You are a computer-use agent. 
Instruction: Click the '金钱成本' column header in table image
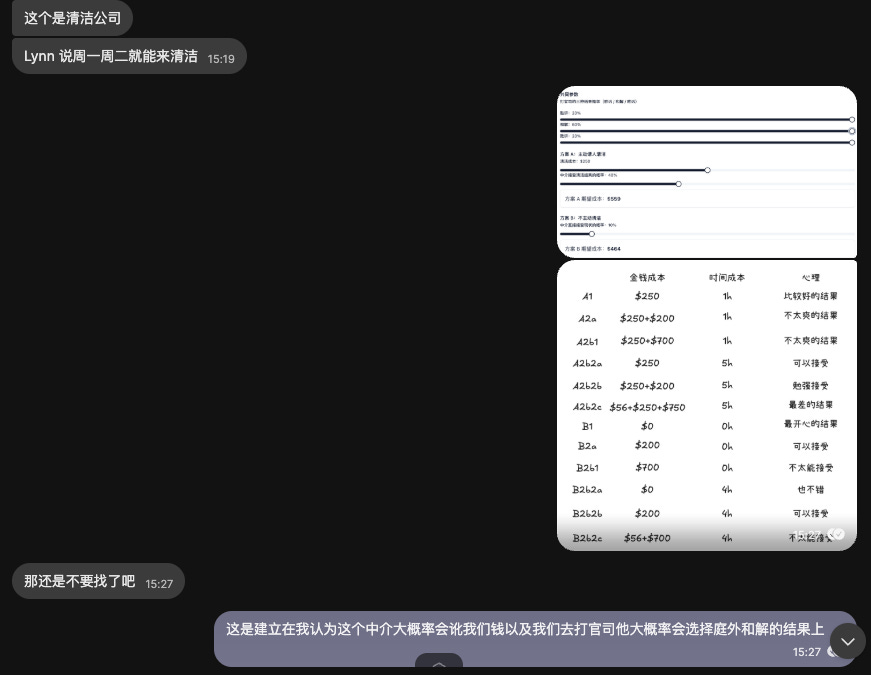tap(647, 277)
